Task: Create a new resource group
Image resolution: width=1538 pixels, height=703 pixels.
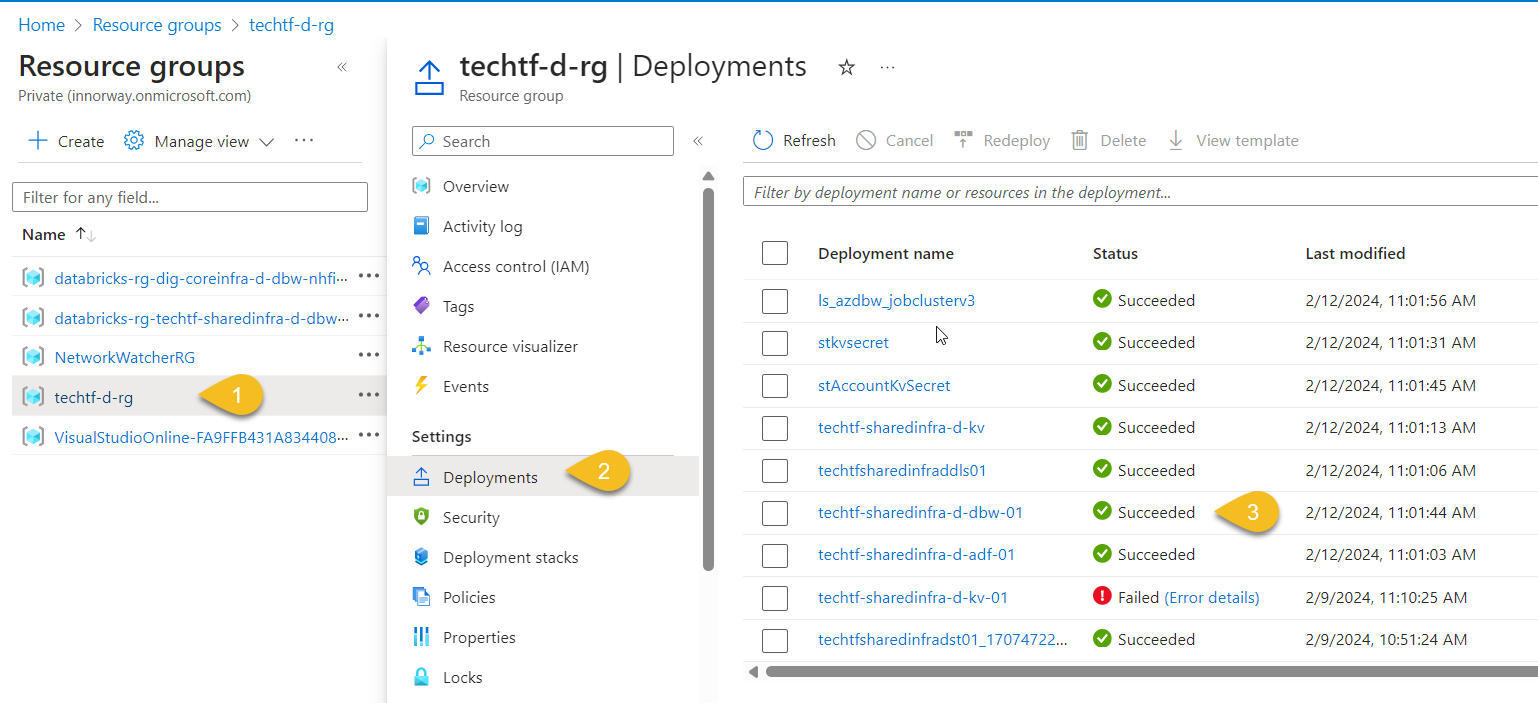Action: 64,141
